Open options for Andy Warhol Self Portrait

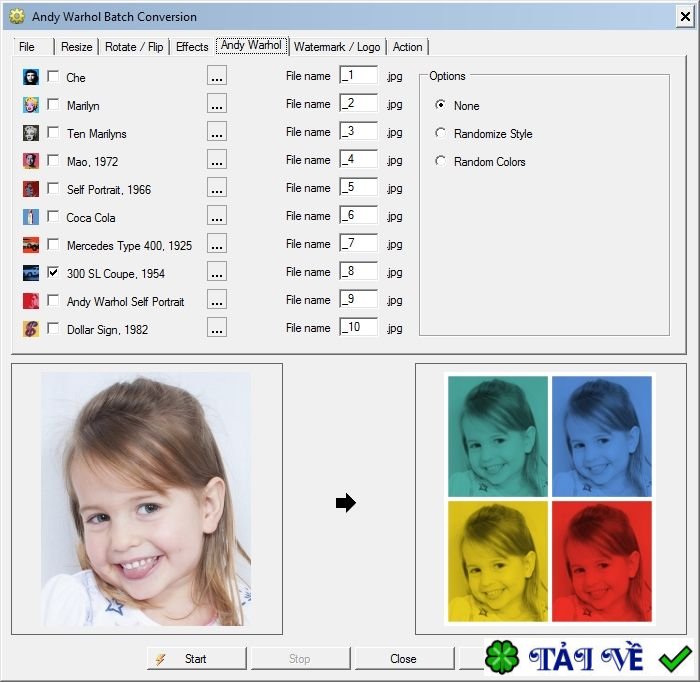(217, 299)
